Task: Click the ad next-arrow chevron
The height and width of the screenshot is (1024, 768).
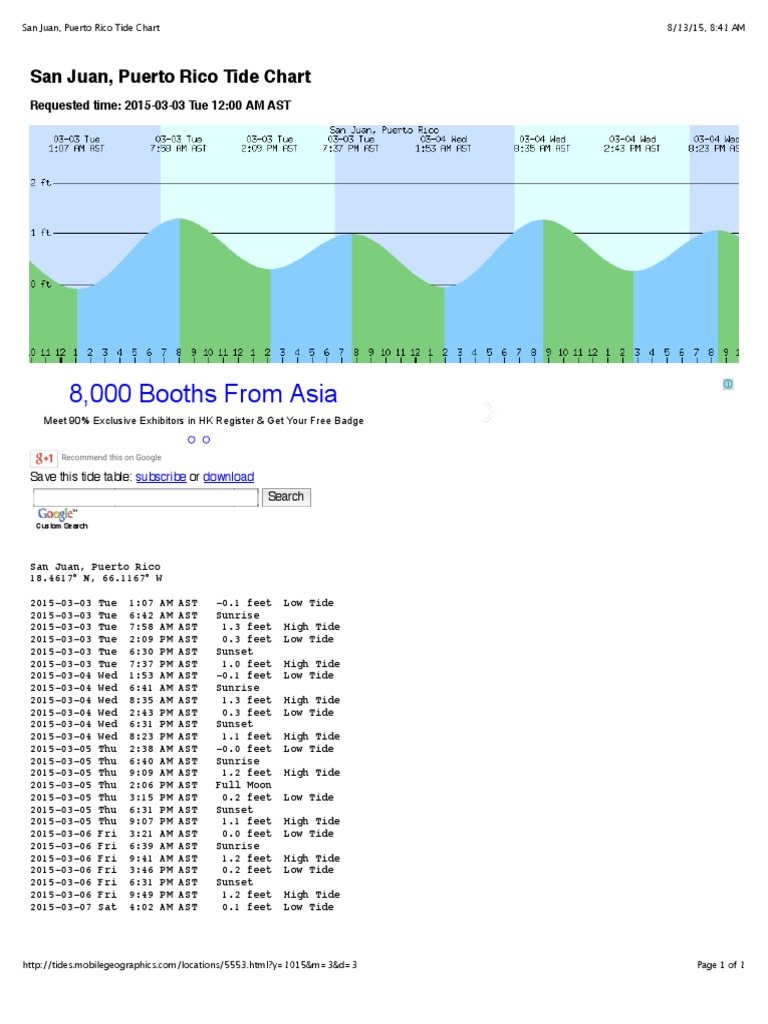Action: coord(488,411)
